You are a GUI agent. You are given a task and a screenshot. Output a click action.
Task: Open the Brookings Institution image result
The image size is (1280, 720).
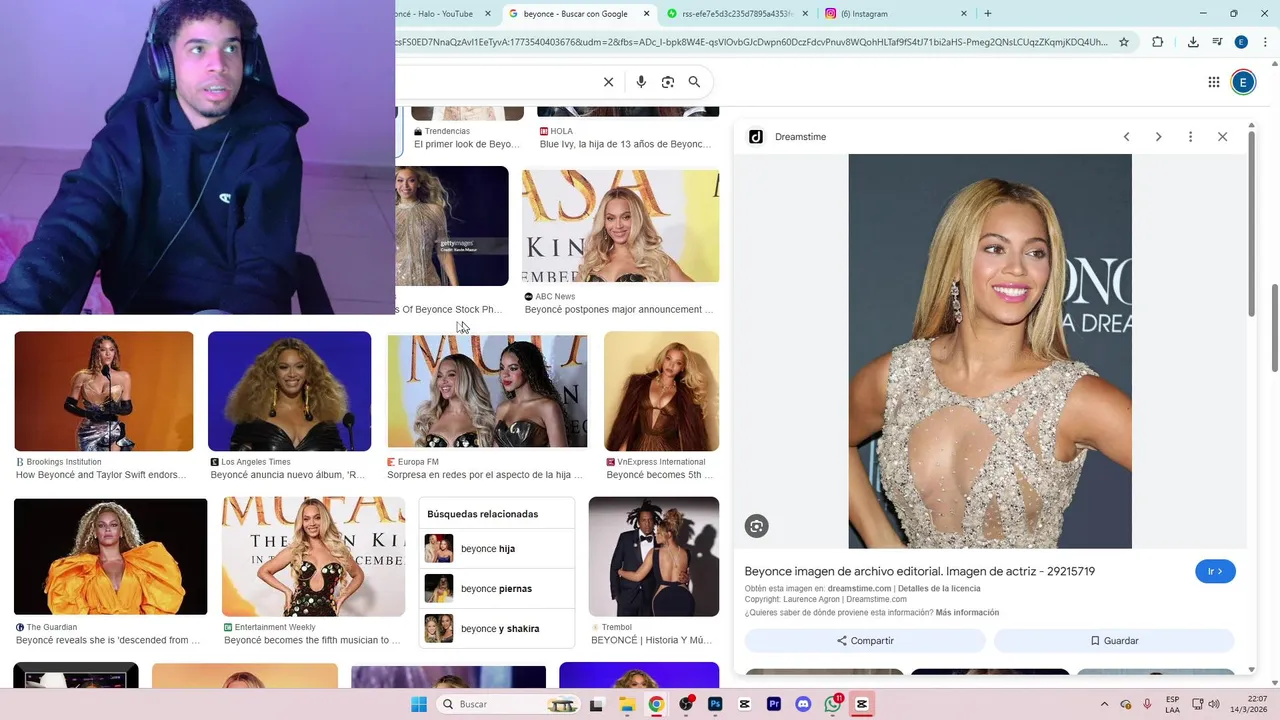click(x=104, y=391)
